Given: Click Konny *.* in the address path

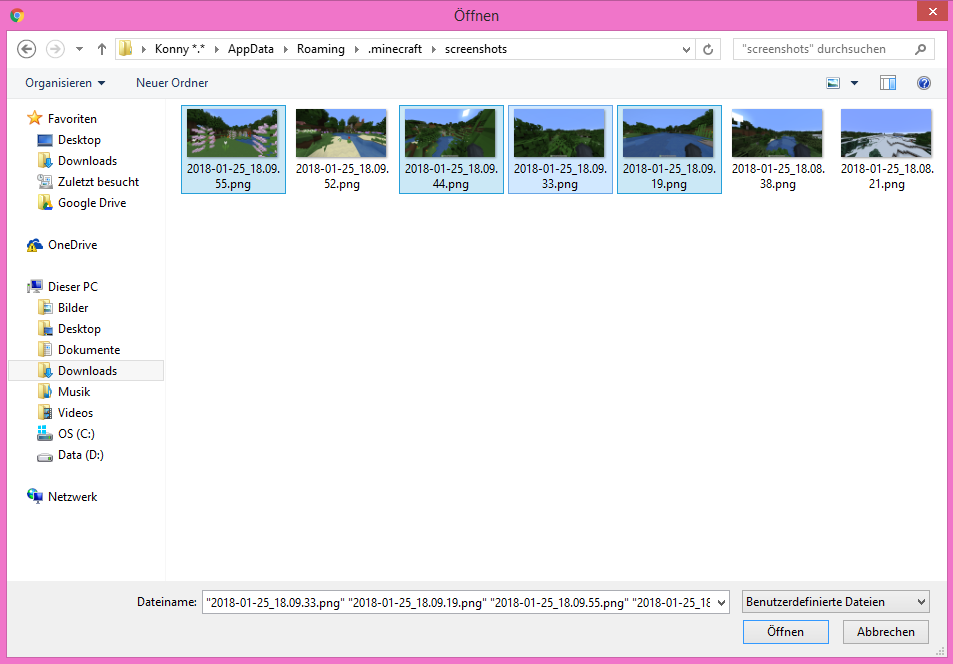Looking at the screenshot, I should pos(180,49).
